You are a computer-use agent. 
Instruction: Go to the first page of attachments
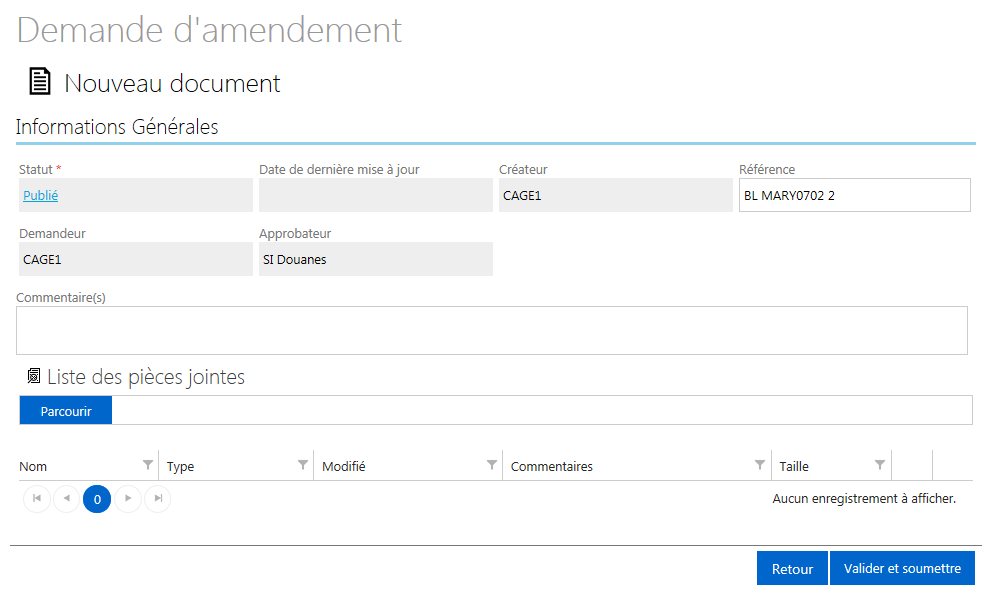pyautogui.click(x=37, y=498)
